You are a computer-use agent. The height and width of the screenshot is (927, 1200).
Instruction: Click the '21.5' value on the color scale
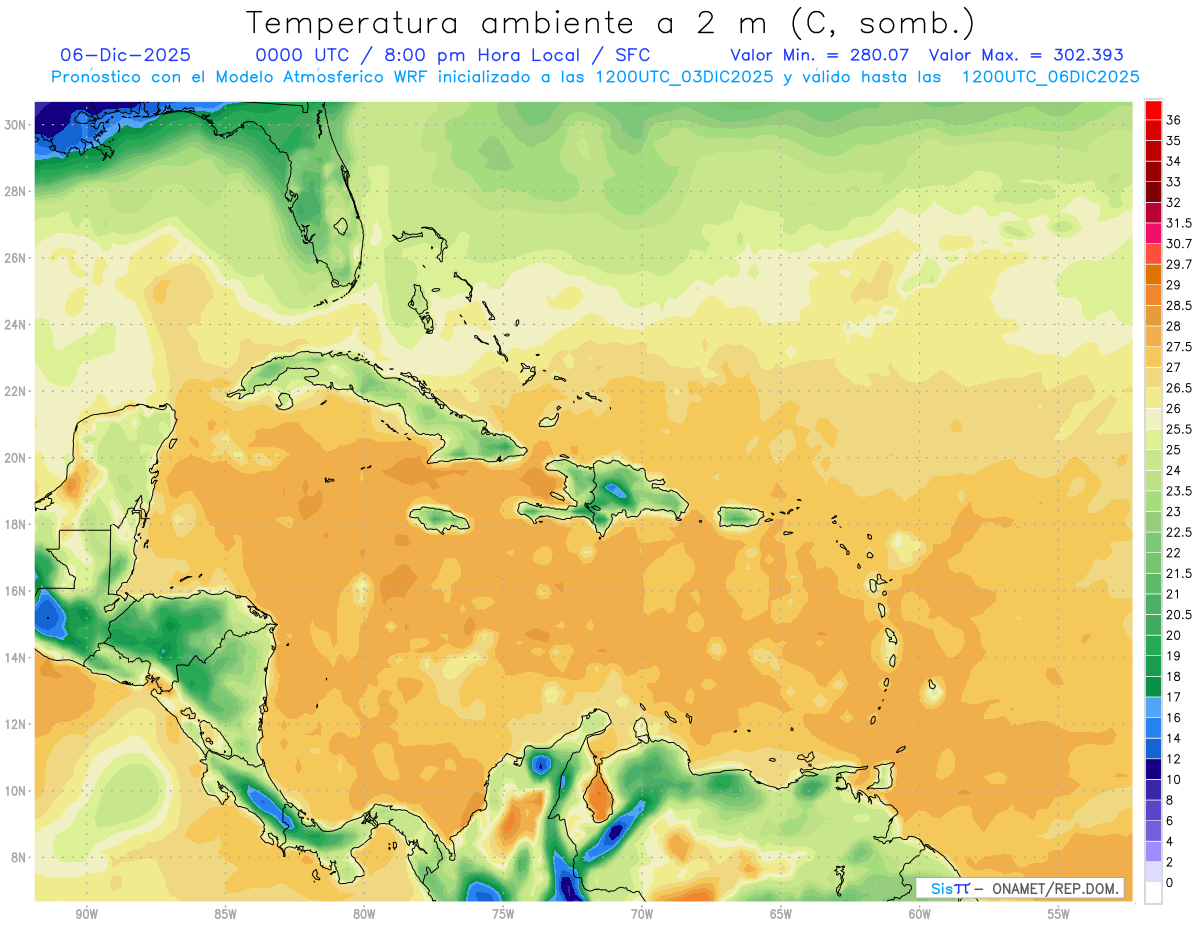pos(1179,574)
